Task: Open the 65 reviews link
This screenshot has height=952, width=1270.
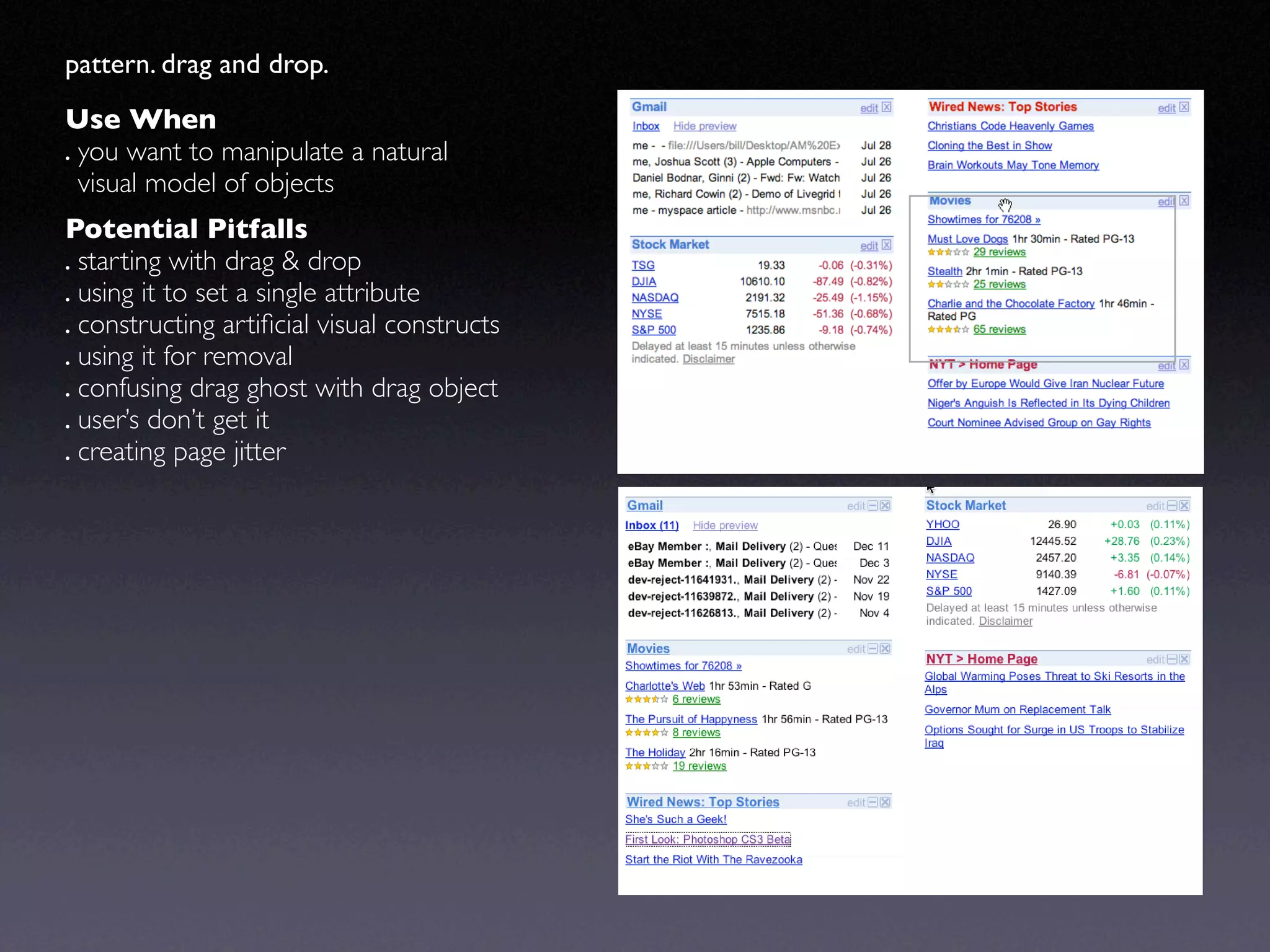Action: click(x=999, y=329)
